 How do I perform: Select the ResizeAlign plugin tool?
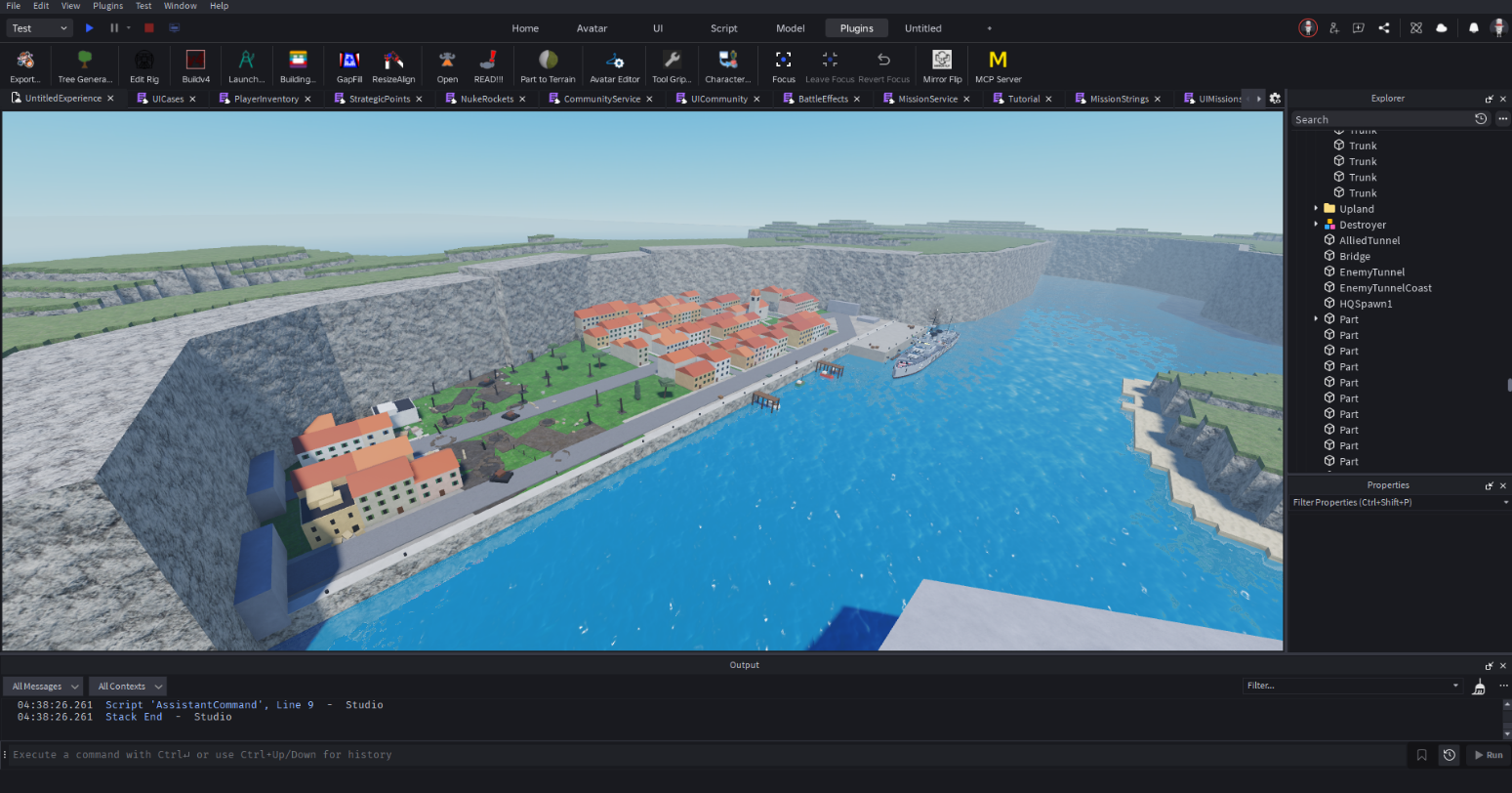coord(393,66)
